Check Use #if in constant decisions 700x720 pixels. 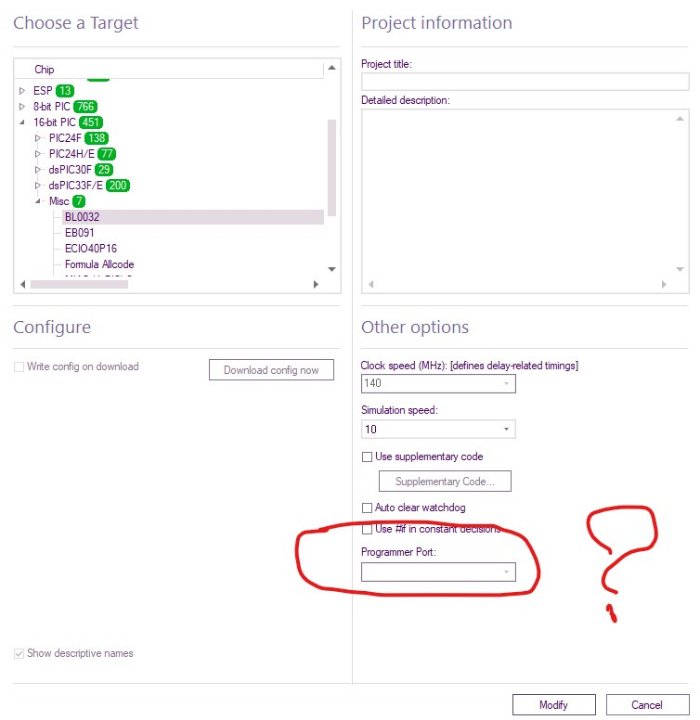[367, 529]
